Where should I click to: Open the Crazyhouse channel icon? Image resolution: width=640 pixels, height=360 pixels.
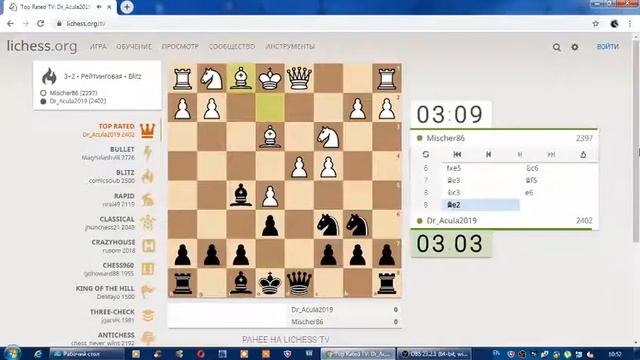click(x=148, y=246)
